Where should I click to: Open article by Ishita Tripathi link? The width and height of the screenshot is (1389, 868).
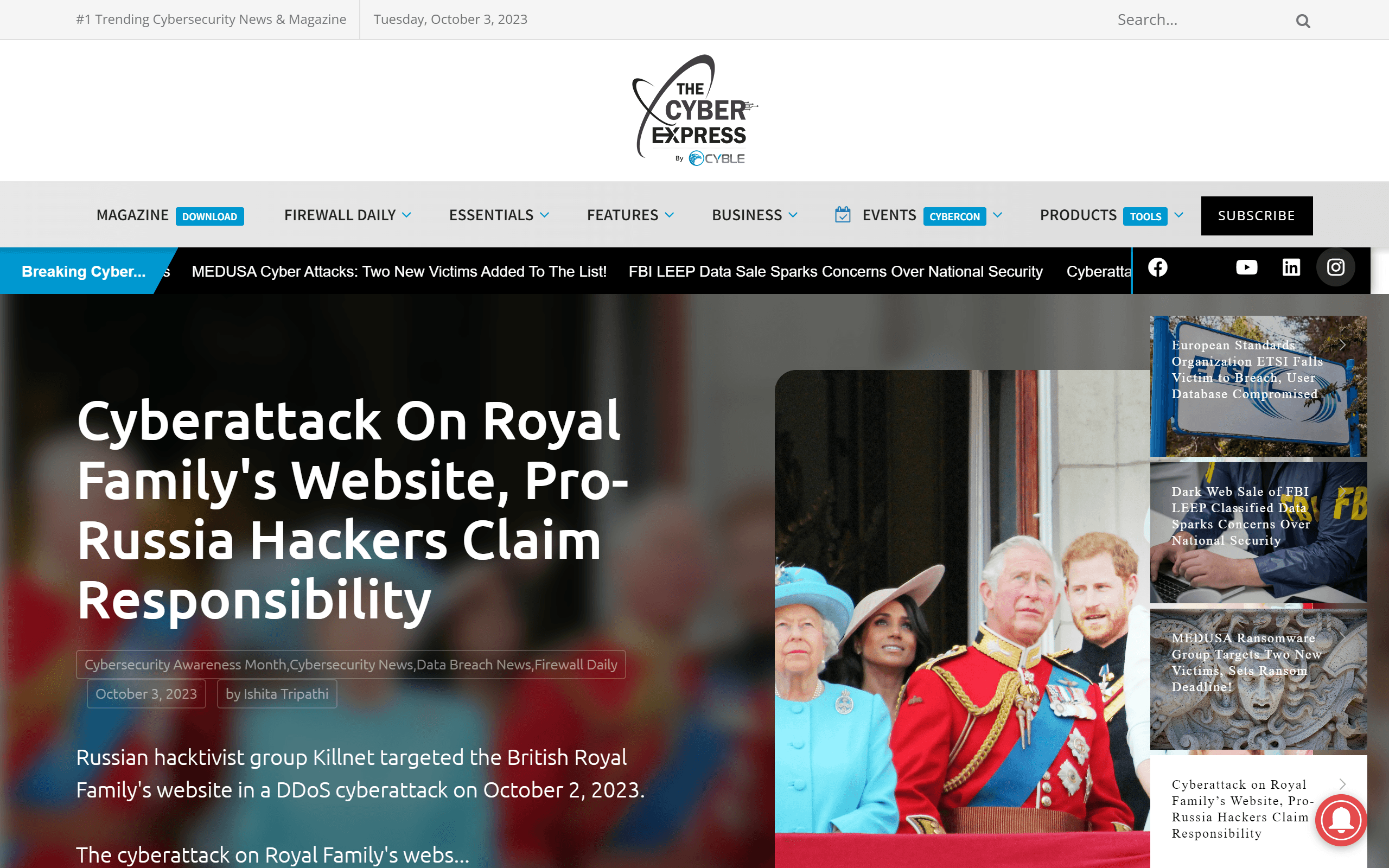pos(277,694)
